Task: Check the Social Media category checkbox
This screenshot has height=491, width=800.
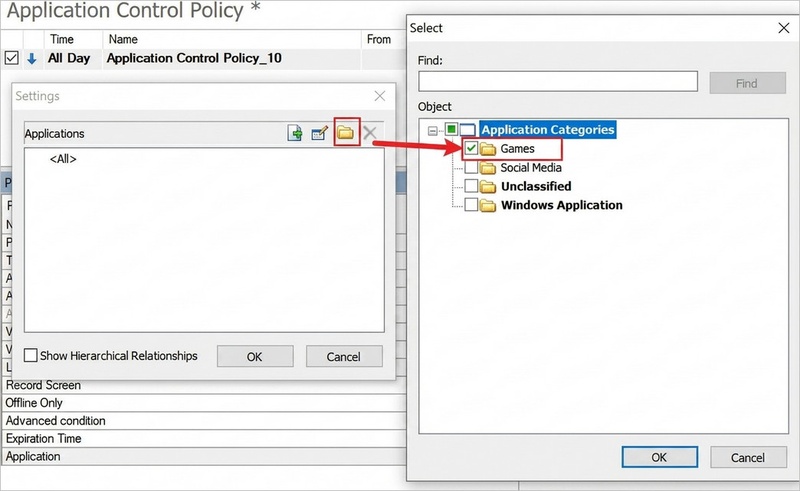Action: point(471,167)
